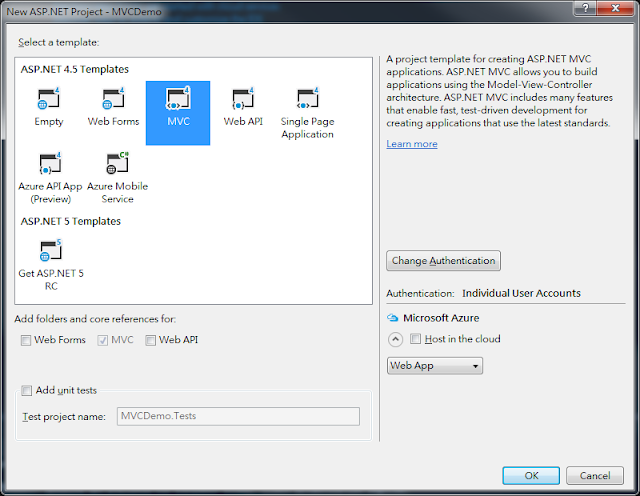Click the Individual User Accounts text
640x496 pixels.
tap(521, 293)
